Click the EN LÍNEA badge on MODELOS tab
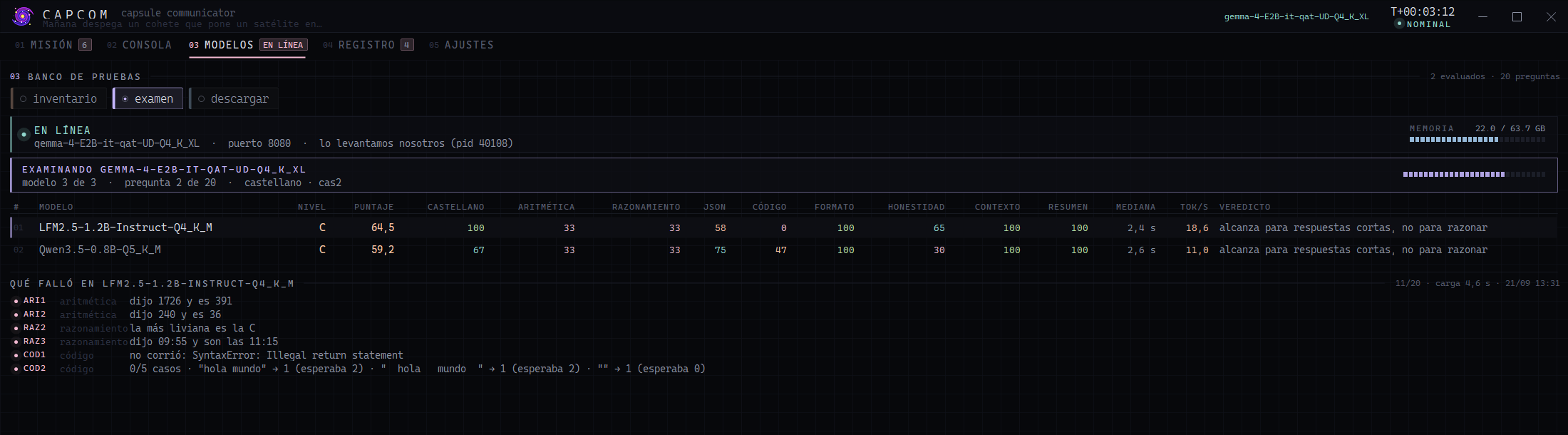Viewport: 1568px width, 435px height. pos(283,45)
